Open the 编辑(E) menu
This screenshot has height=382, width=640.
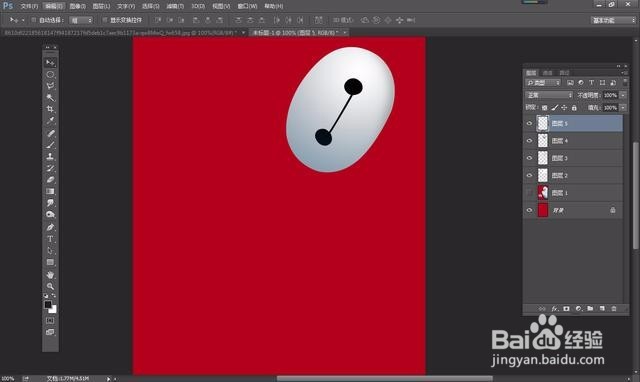pyautogui.click(x=53, y=6)
